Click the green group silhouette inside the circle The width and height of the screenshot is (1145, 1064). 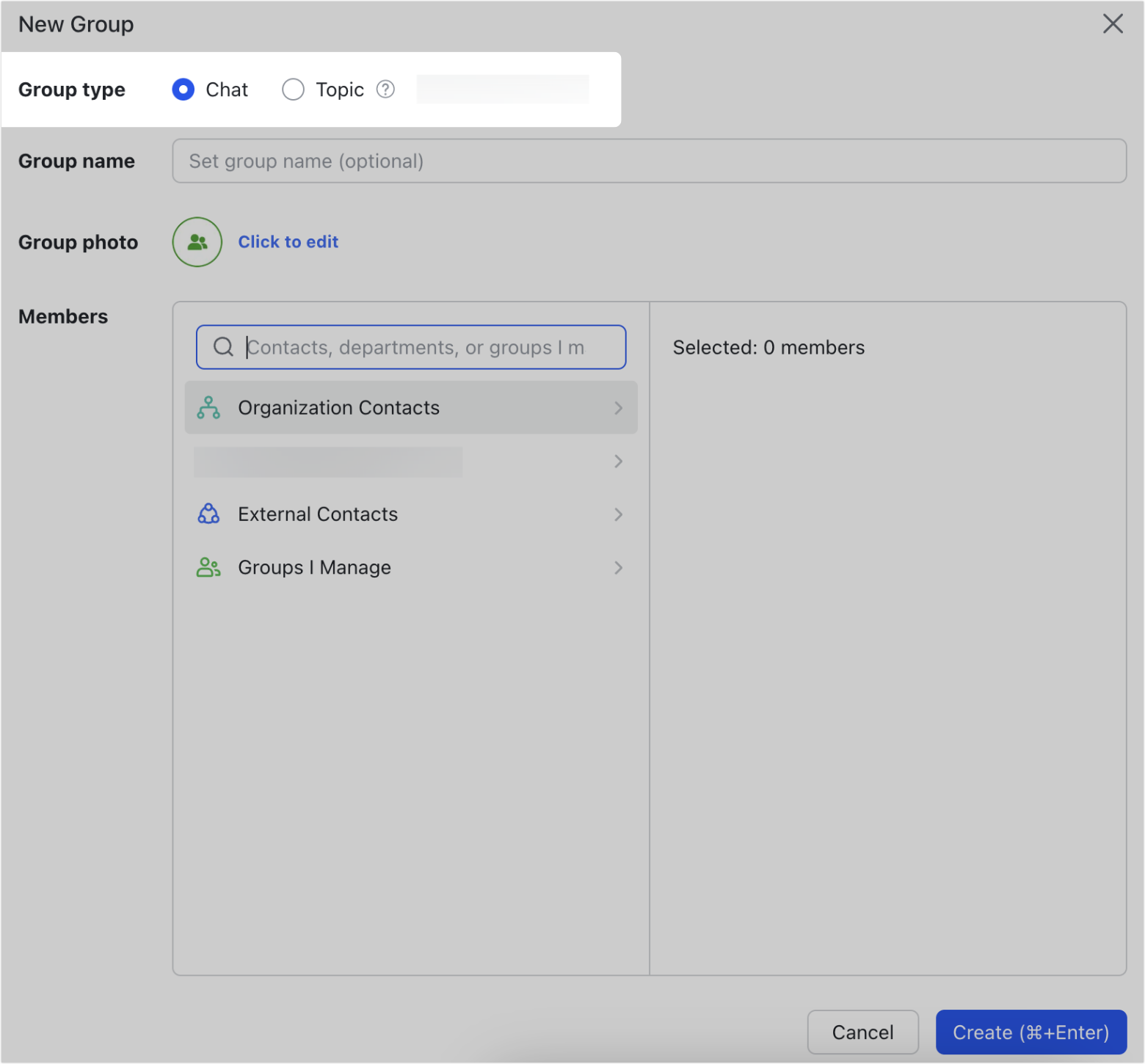[197, 242]
